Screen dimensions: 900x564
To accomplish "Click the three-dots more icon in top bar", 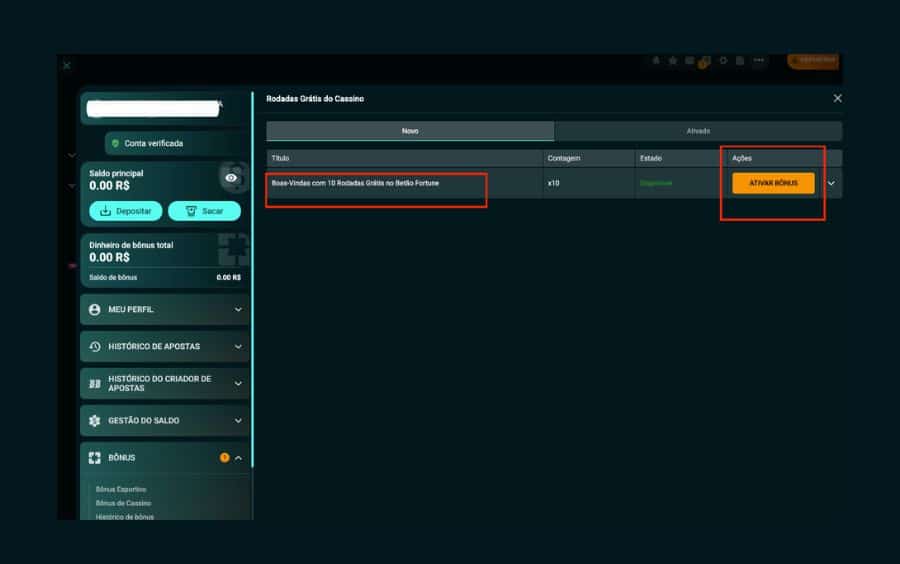I will coord(759,60).
